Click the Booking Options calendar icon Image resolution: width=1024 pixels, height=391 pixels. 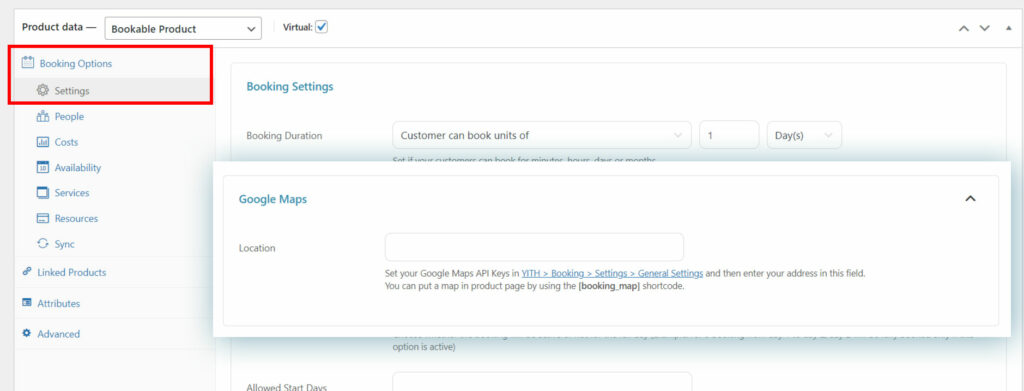[27, 63]
